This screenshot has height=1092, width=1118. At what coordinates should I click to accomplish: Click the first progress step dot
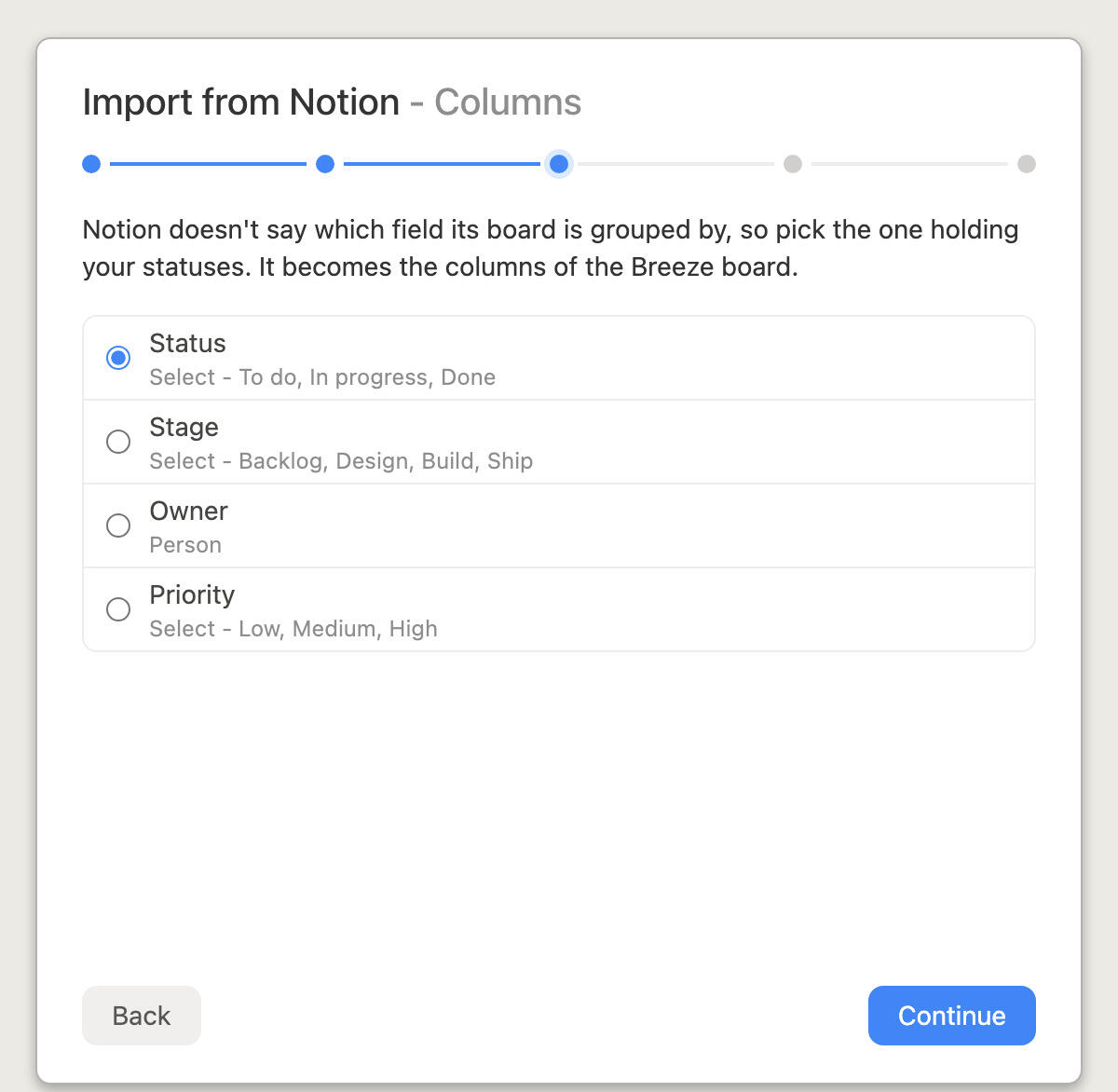(x=91, y=164)
